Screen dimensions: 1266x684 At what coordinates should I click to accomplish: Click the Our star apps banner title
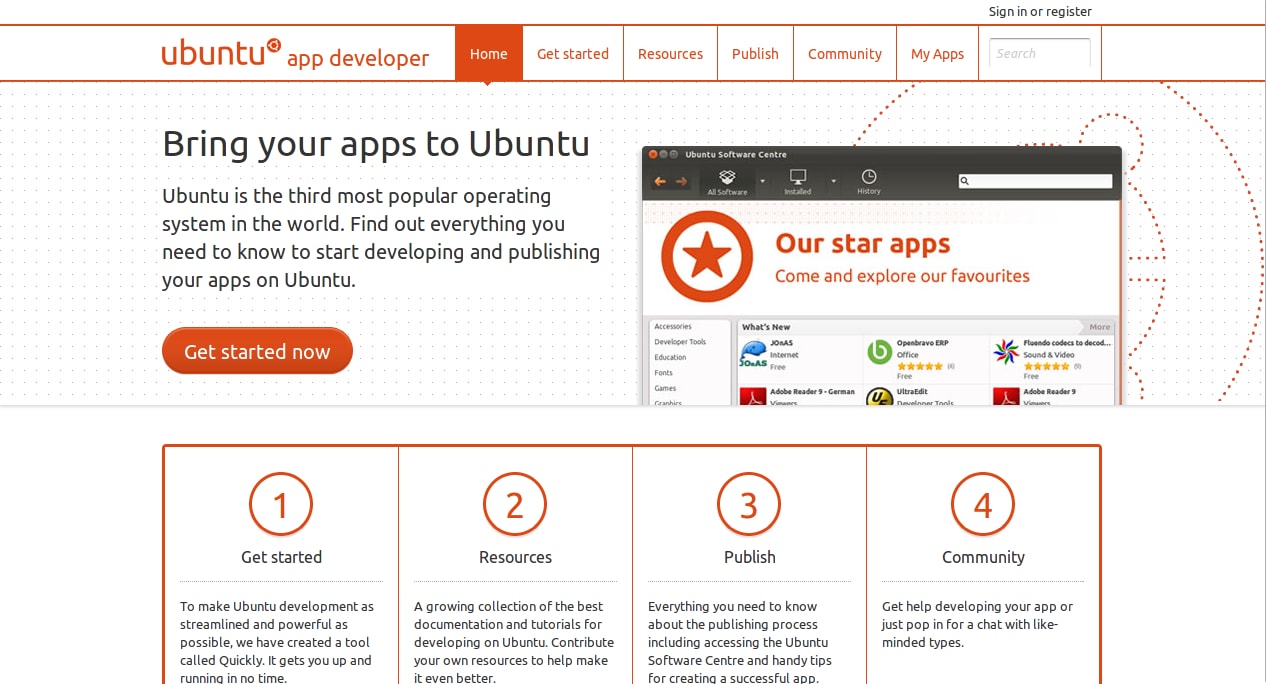862,244
